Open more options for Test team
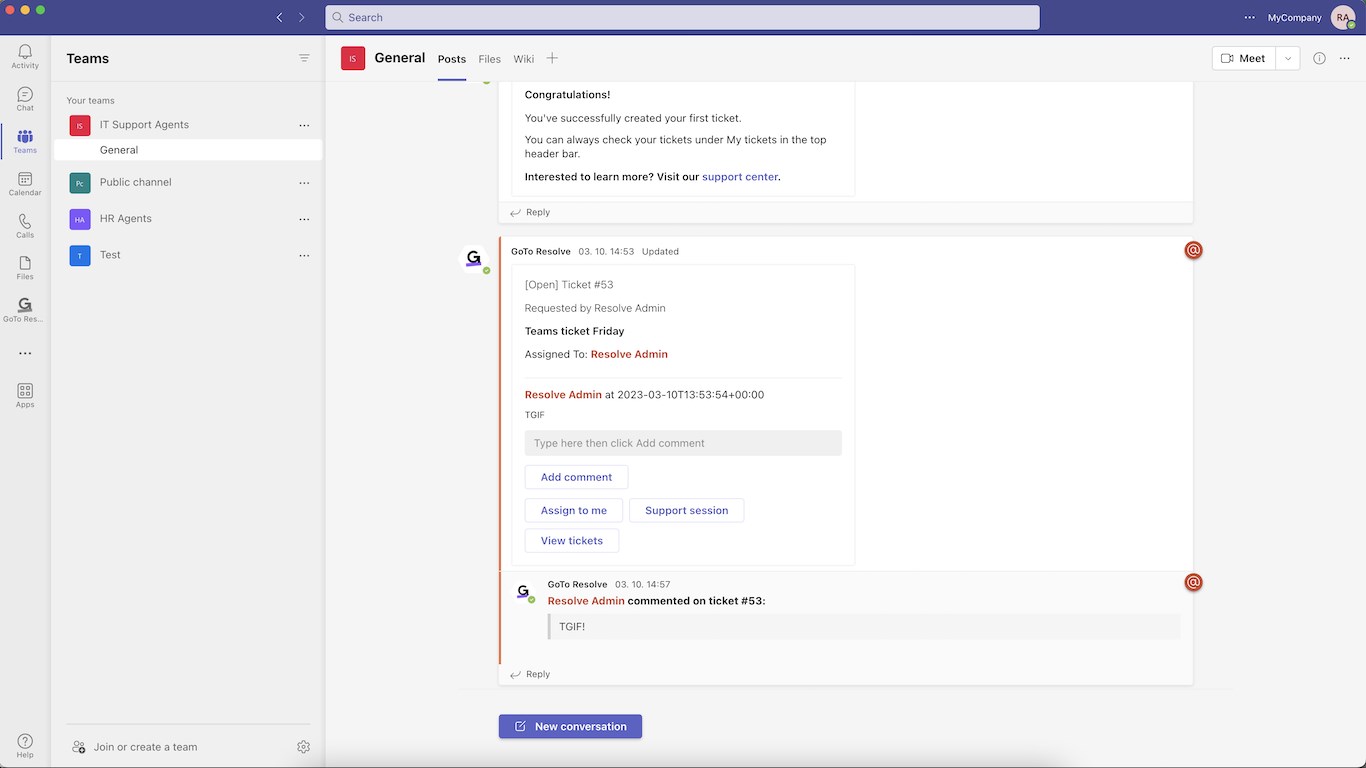 tap(304, 255)
